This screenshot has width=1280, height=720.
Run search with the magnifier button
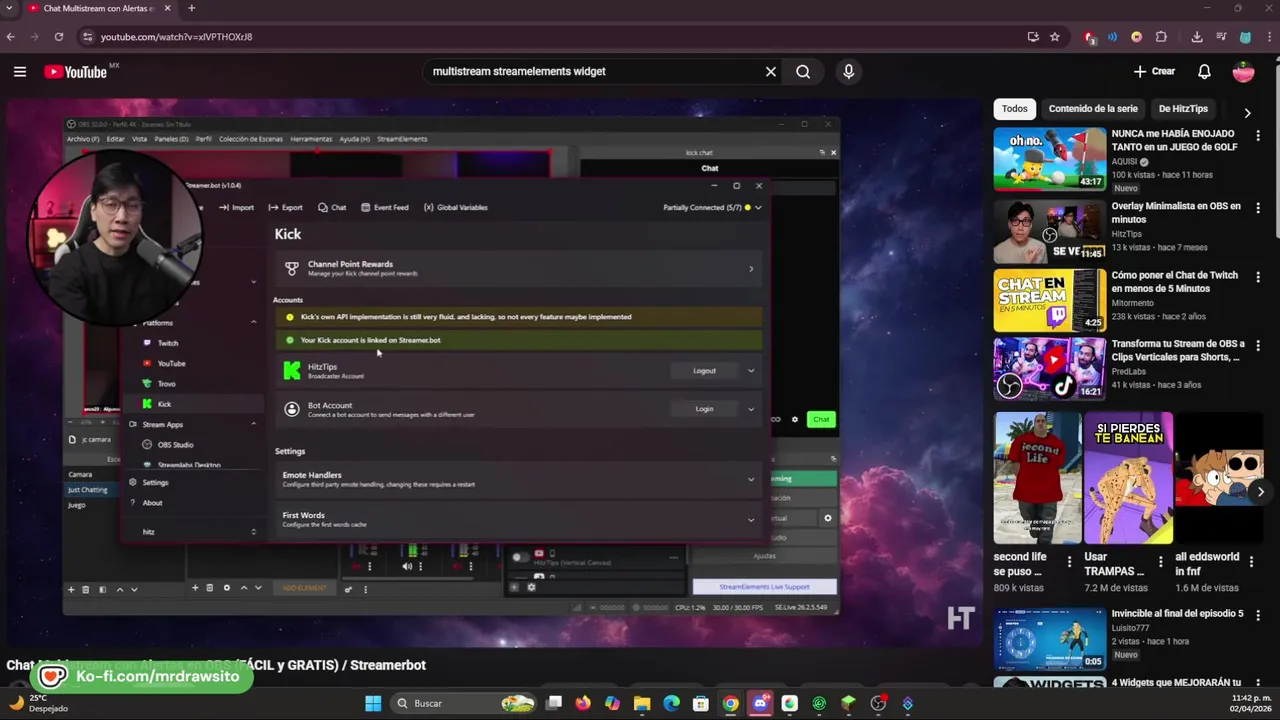(803, 72)
